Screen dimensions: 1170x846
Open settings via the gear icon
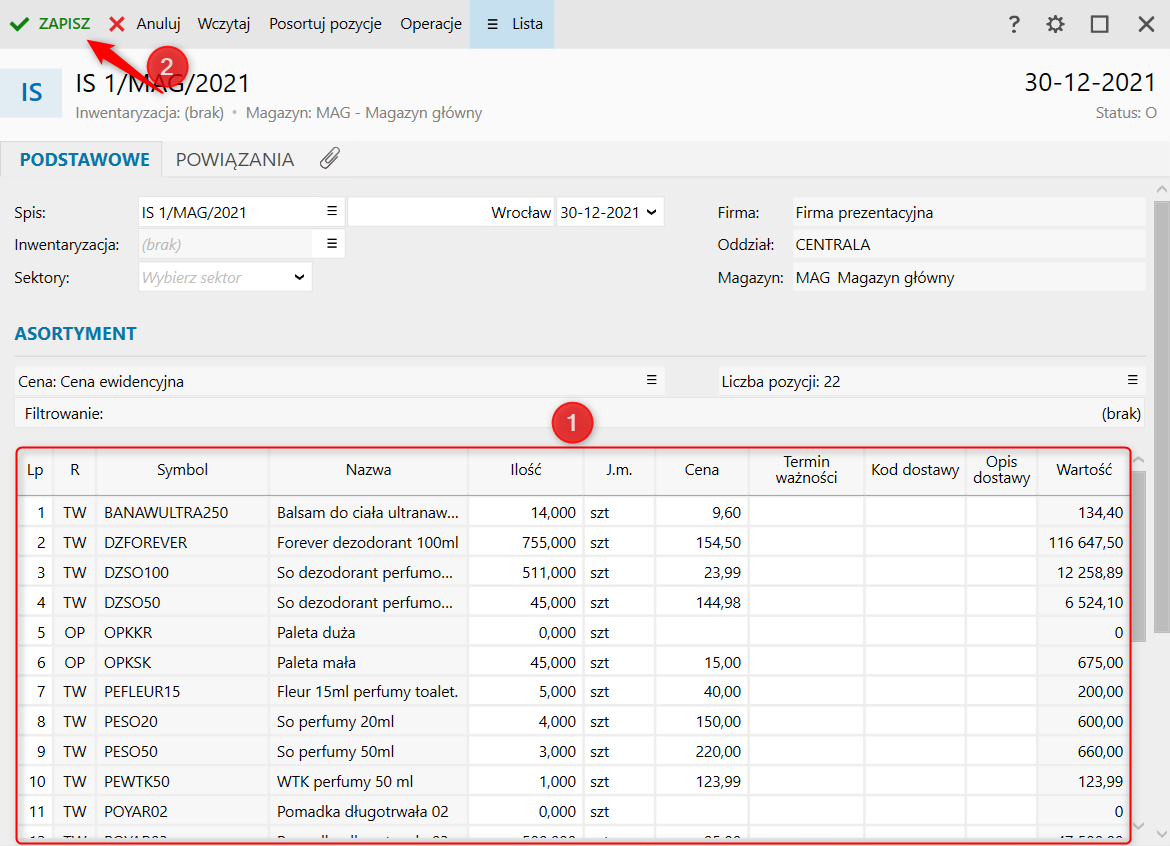coord(1056,24)
